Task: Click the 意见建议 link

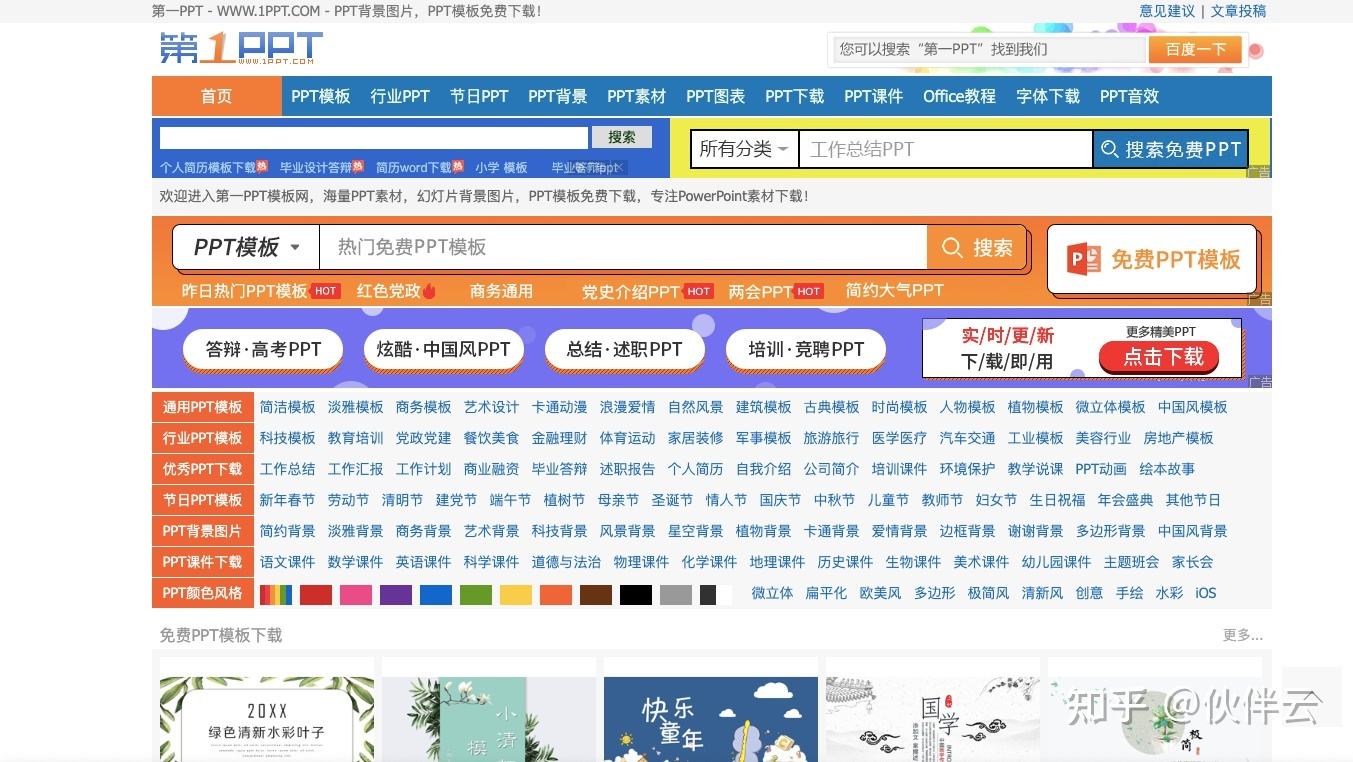Action: [1167, 11]
